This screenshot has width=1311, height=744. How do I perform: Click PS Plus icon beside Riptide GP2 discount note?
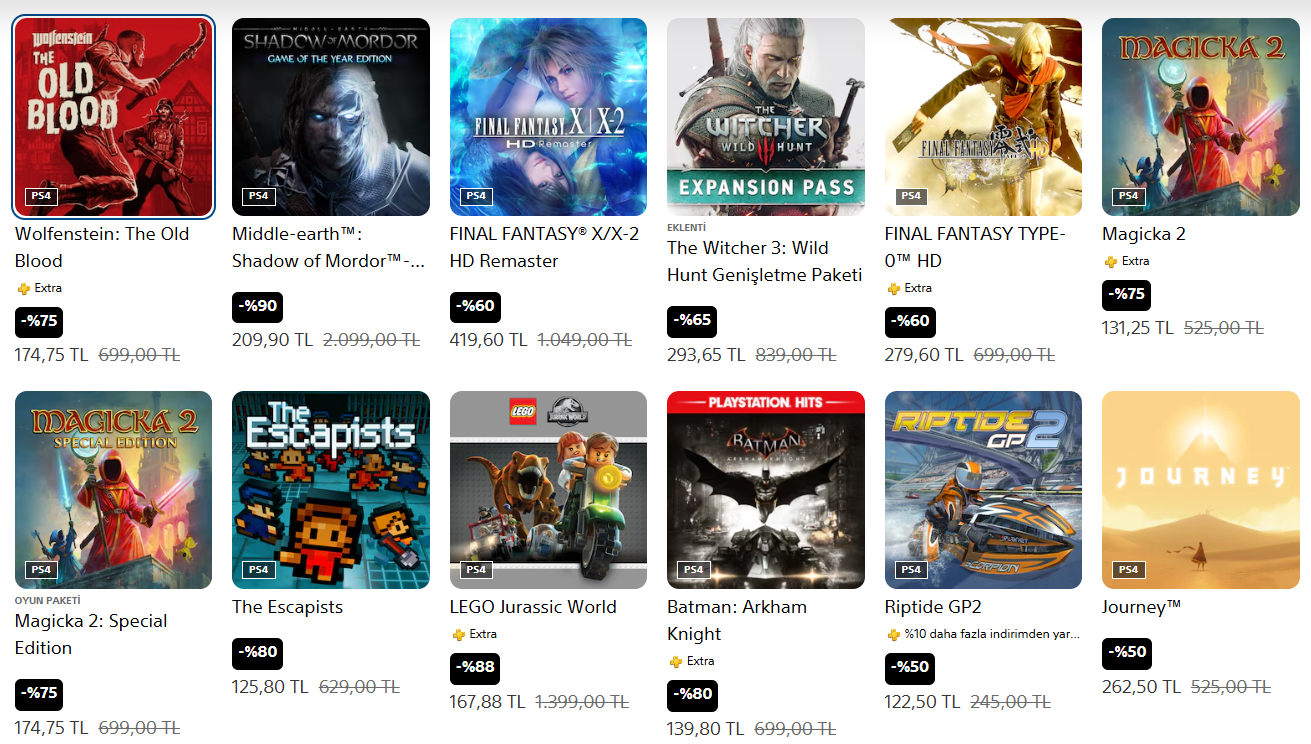click(893, 634)
